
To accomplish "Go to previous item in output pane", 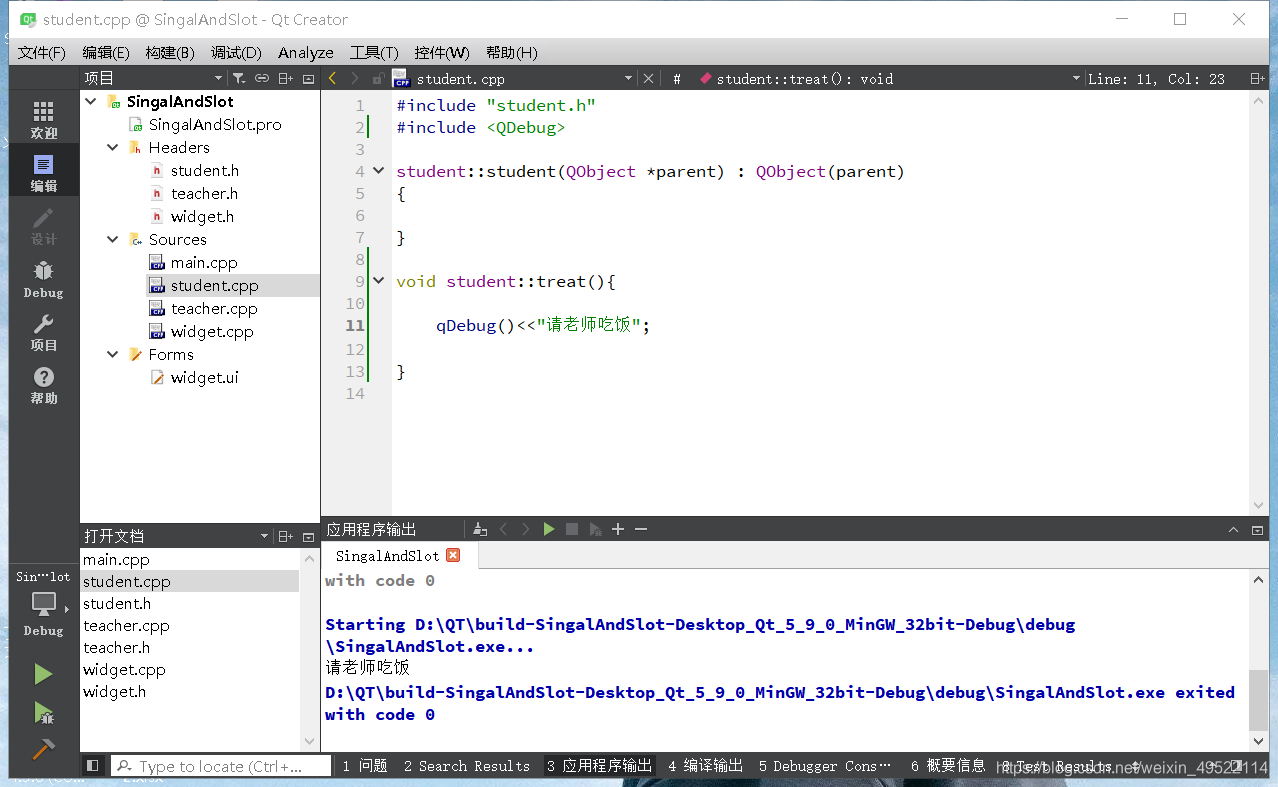I will 504,529.
